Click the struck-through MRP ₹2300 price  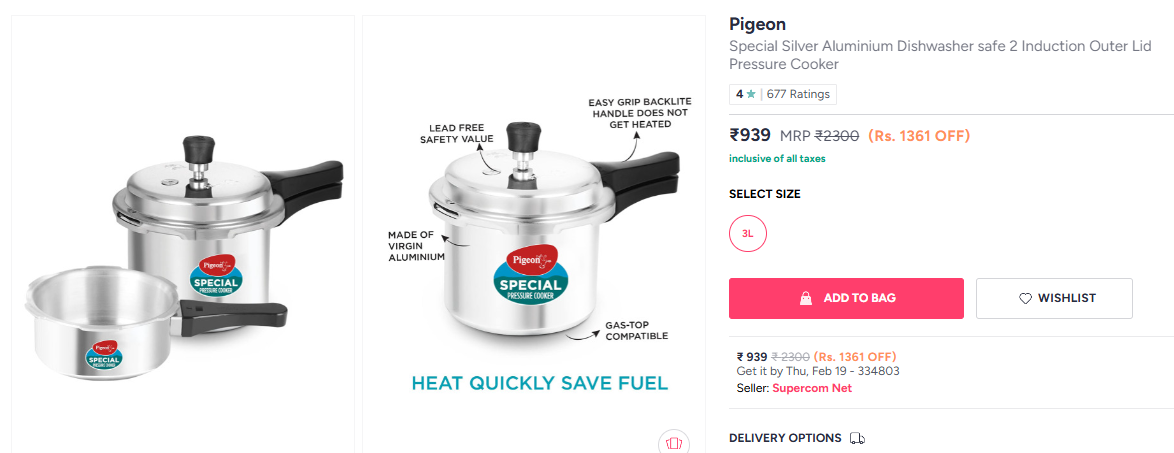click(x=837, y=136)
